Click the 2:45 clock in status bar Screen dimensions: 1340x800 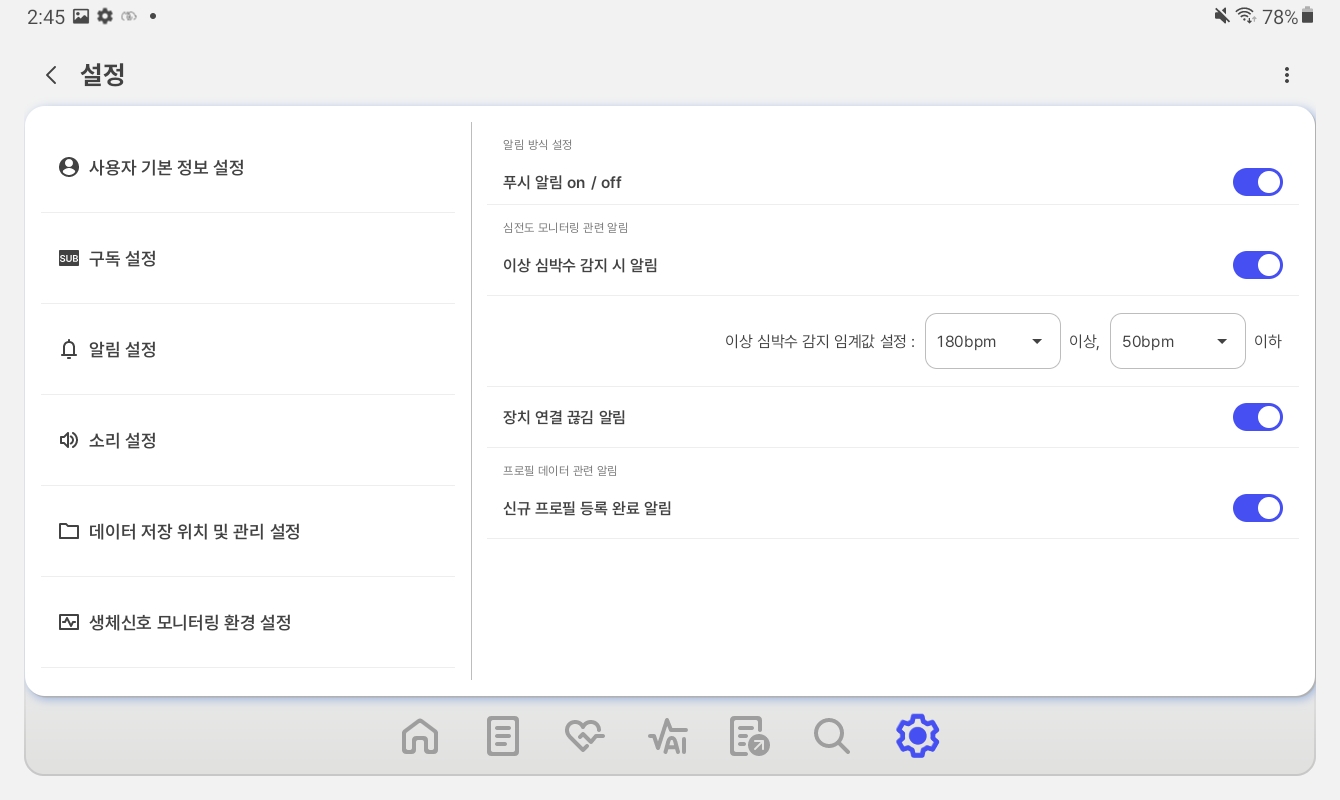pyautogui.click(x=46, y=16)
